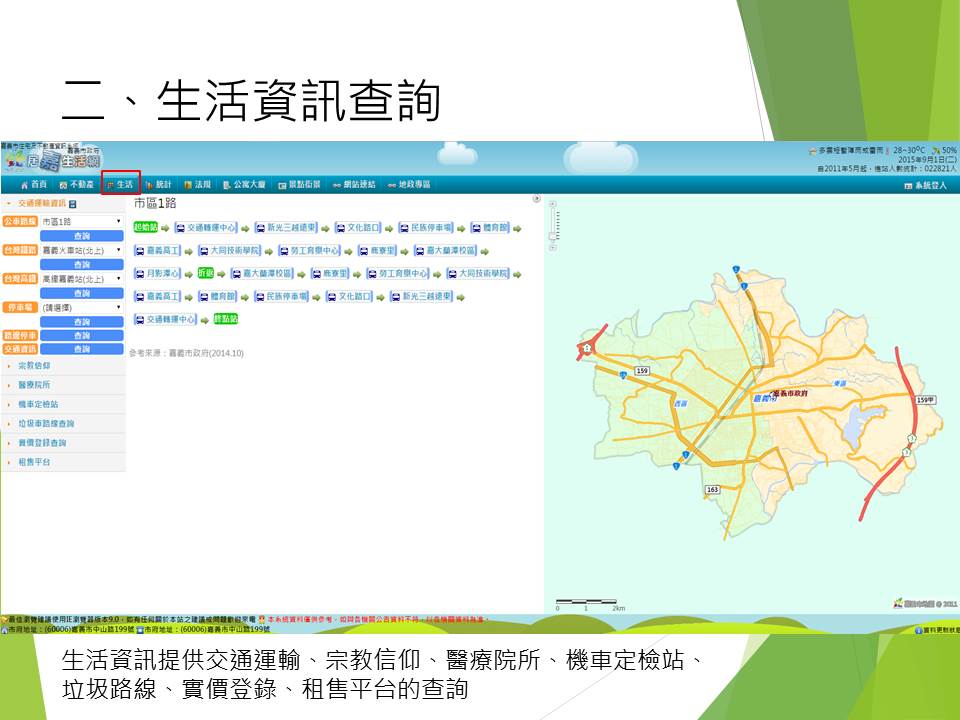Click the 159 route shield on map
960x720 pixels.
(642, 371)
